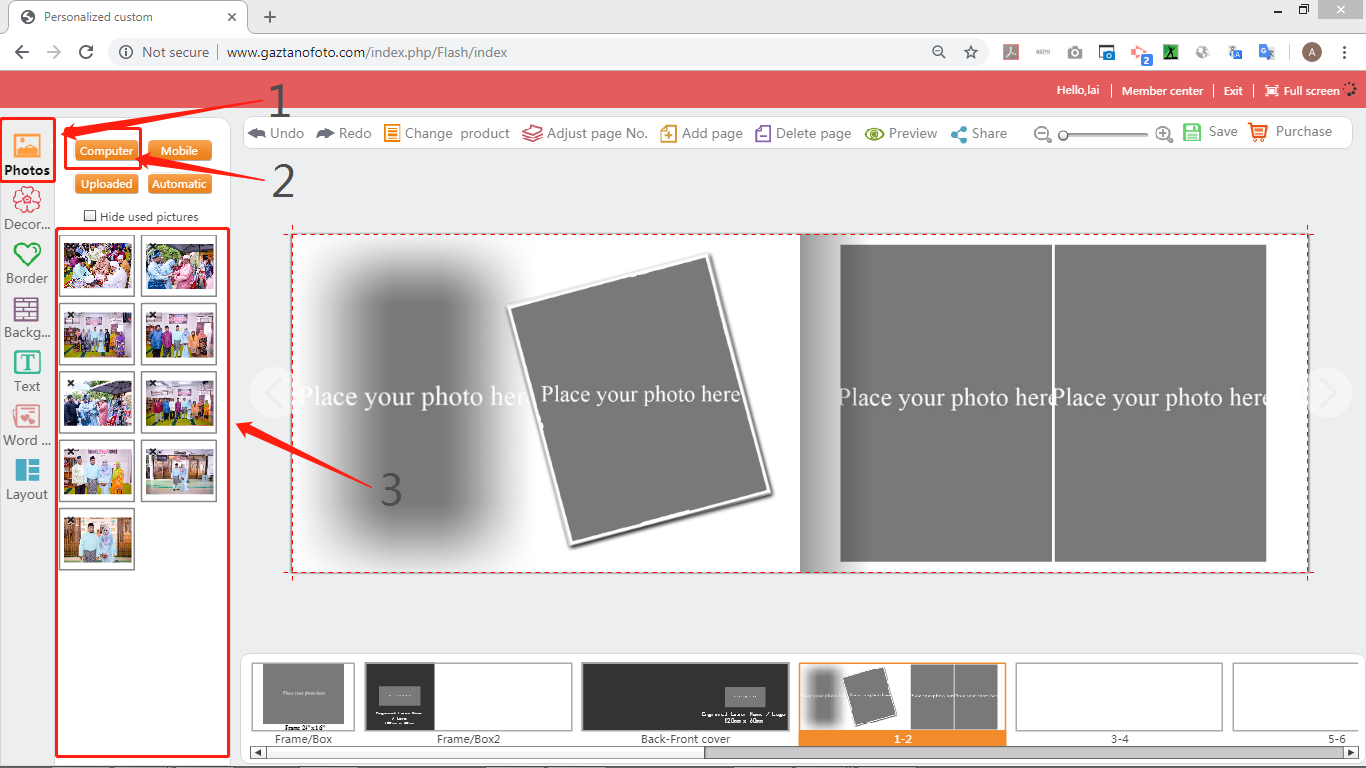The image size is (1366, 768).
Task: Upload photos from Computer
Action: click(106, 151)
